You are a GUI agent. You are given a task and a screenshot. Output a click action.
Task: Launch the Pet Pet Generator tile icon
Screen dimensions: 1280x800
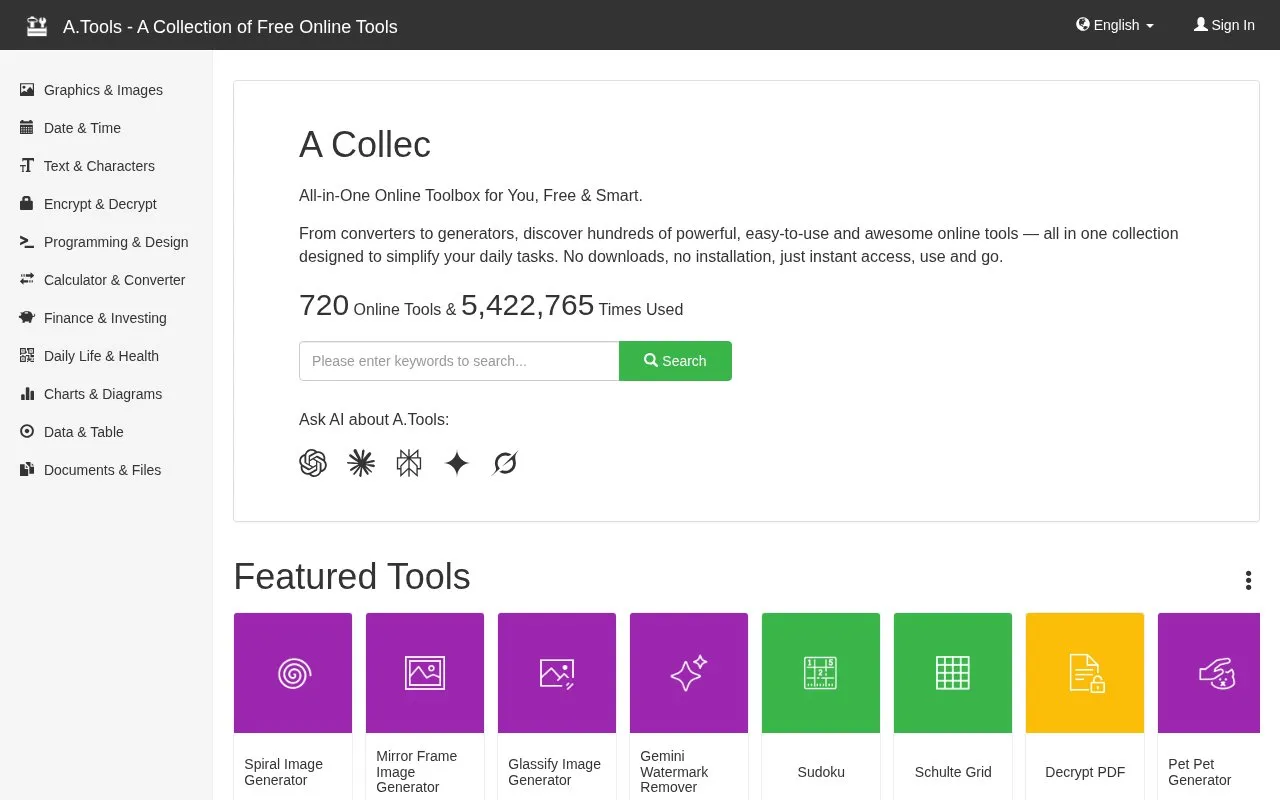(x=1217, y=673)
